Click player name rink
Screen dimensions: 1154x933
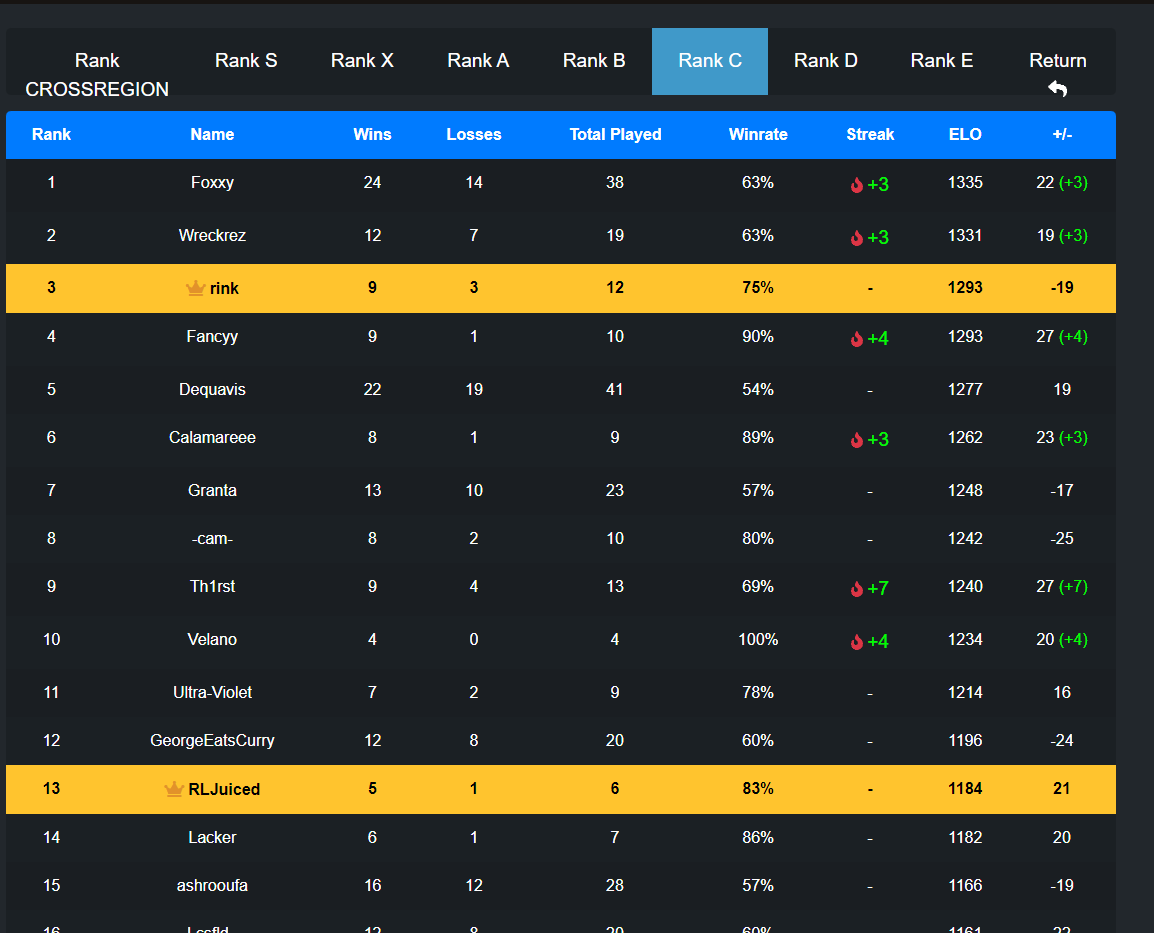224,288
